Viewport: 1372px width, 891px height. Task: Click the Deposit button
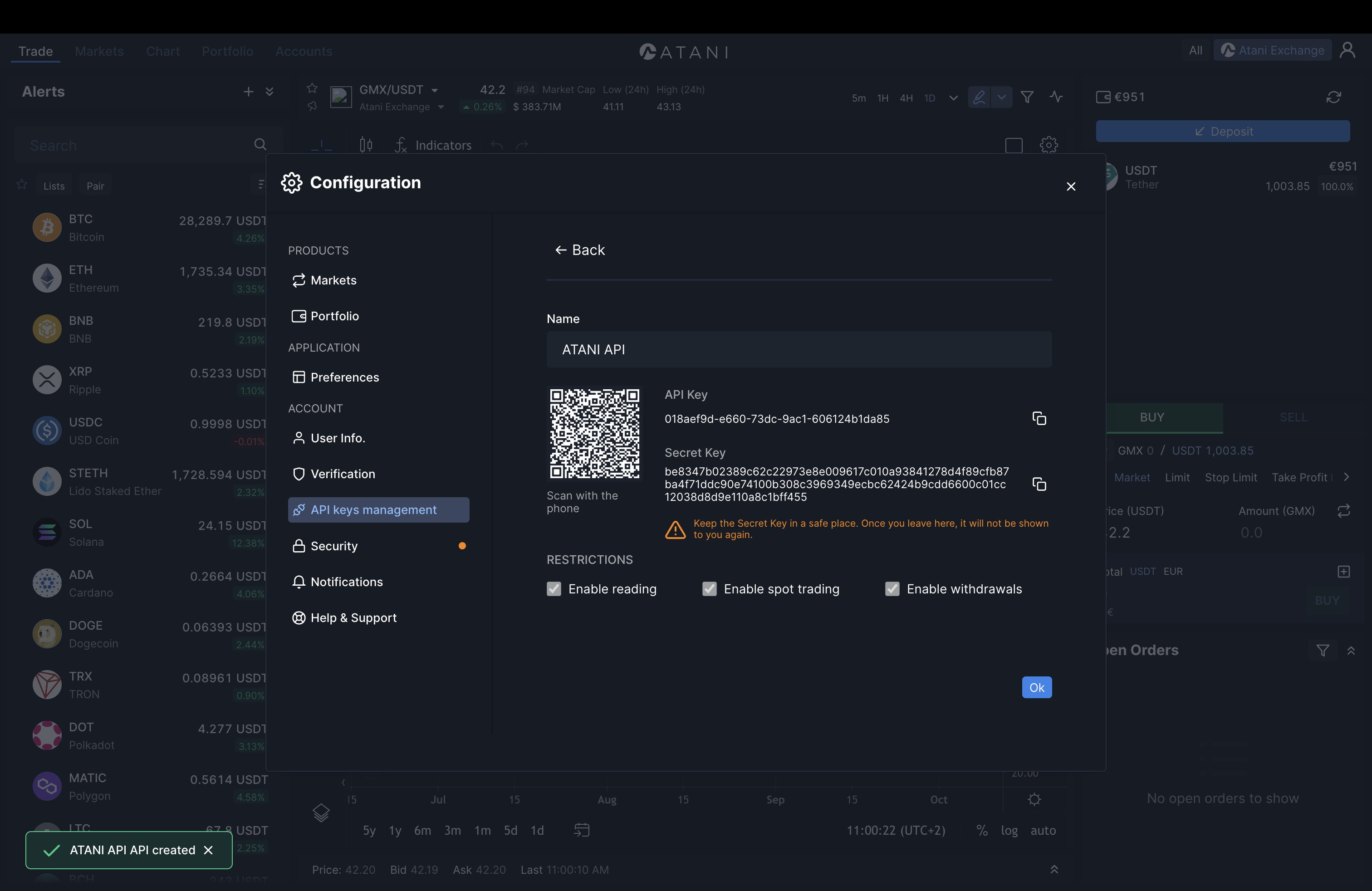click(1222, 132)
